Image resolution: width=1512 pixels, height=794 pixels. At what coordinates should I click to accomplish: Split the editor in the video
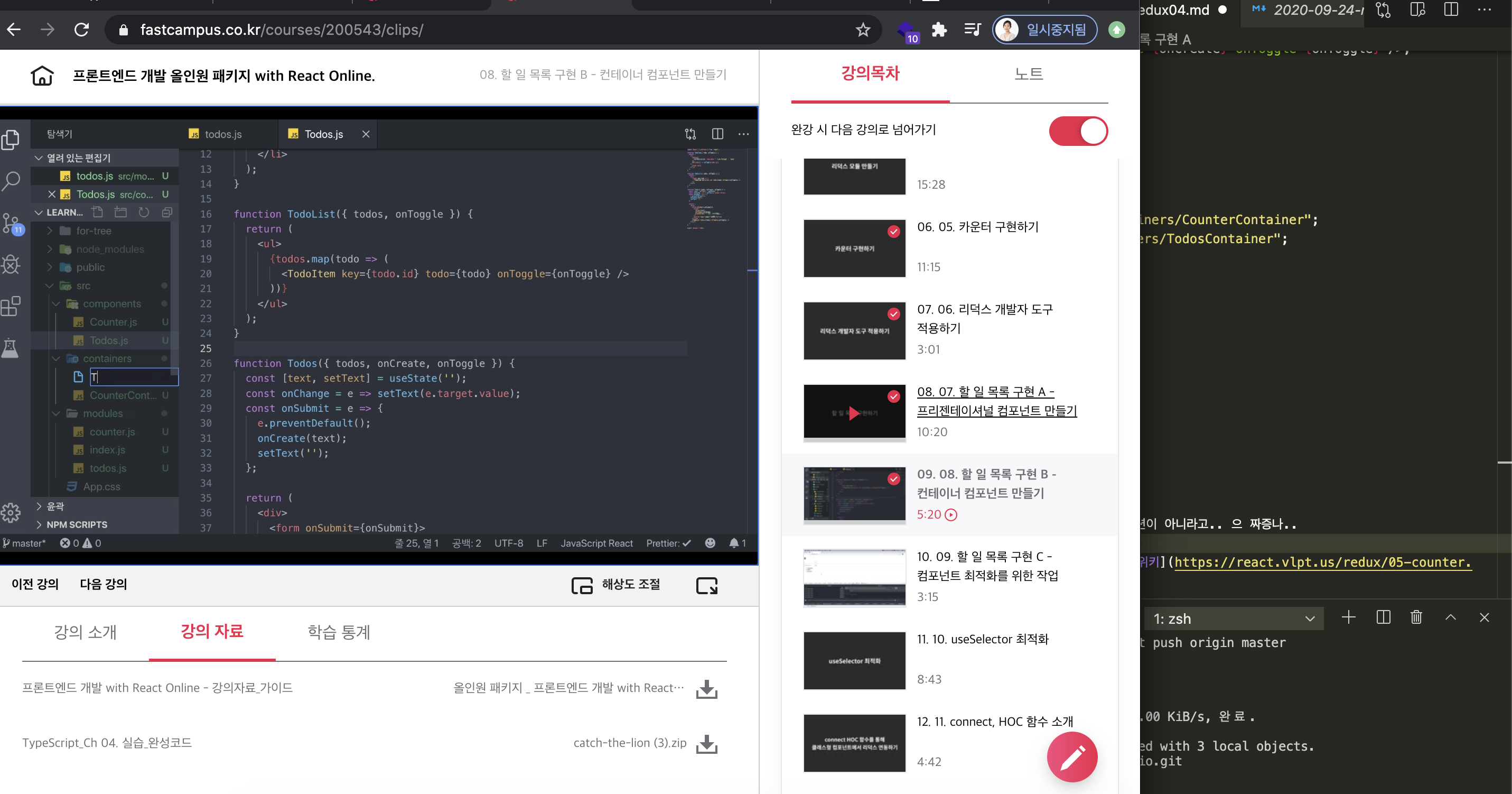point(717,134)
